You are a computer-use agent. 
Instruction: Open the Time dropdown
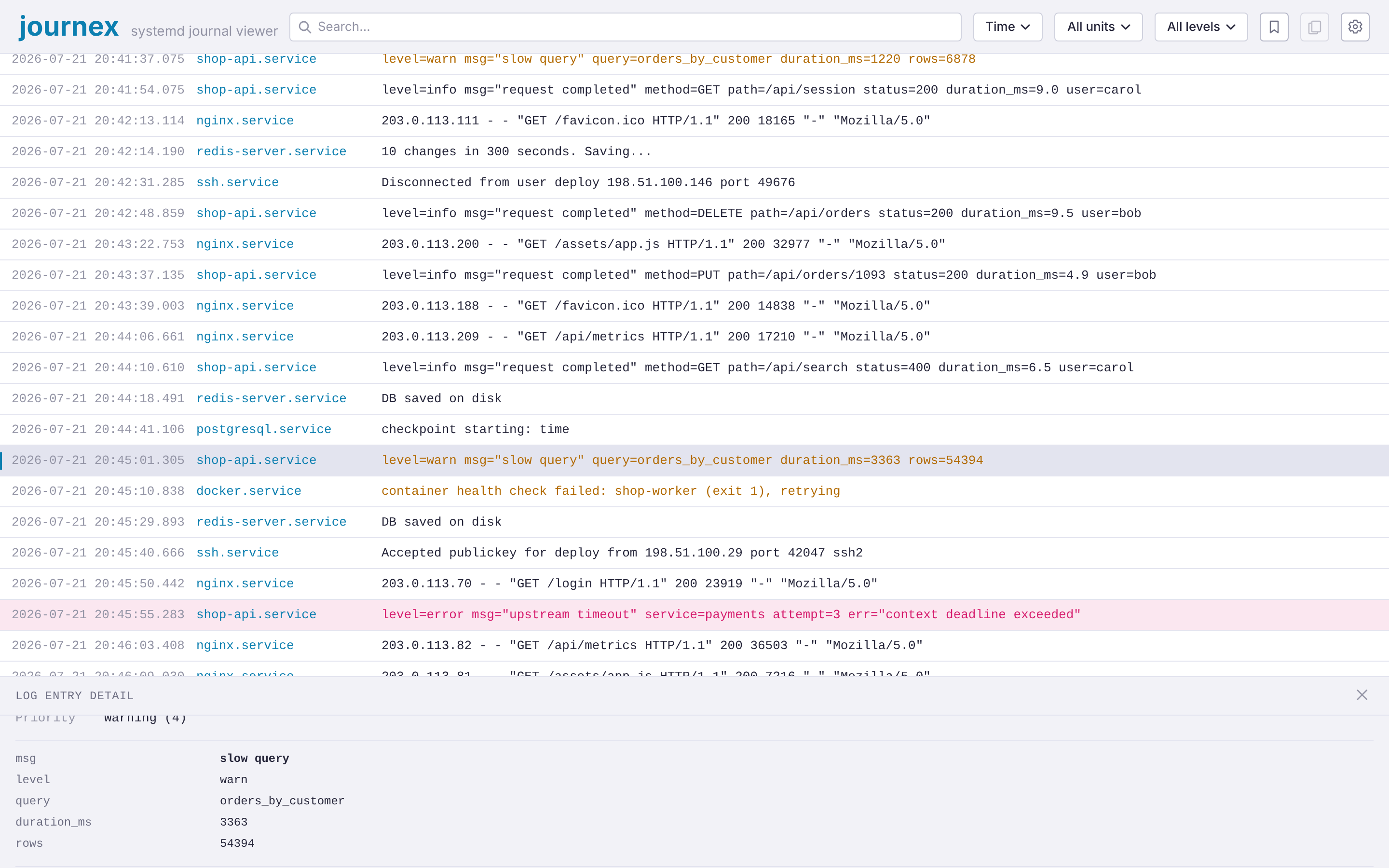pyautogui.click(x=1008, y=27)
